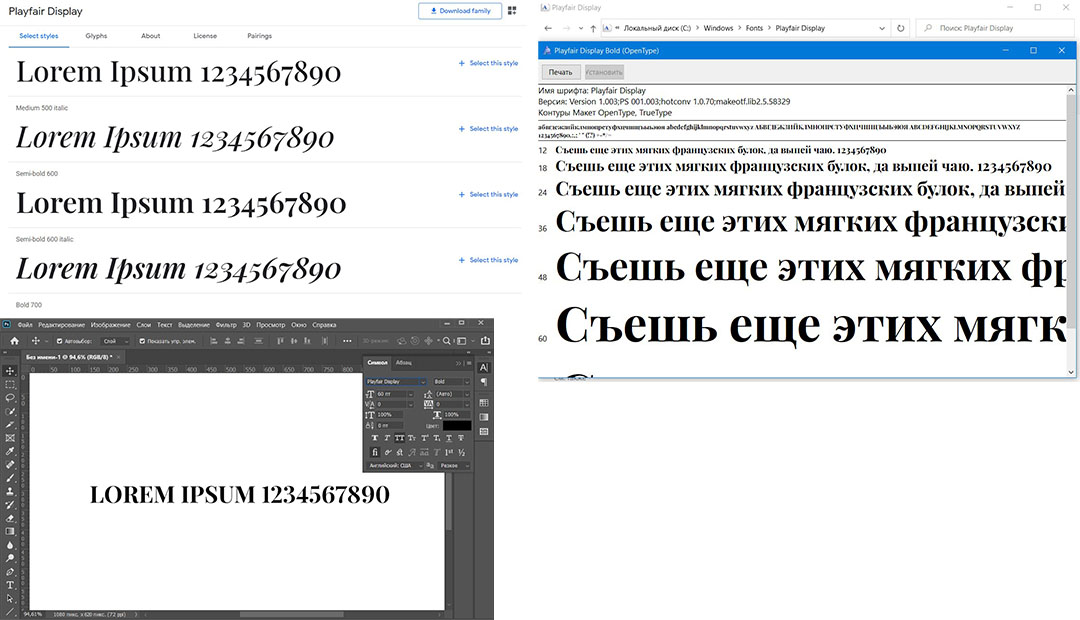This screenshot has height=620, width=1080.
Task: Open more options ellipsis in options bar
Action: pyautogui.click(x=347, y=341)
